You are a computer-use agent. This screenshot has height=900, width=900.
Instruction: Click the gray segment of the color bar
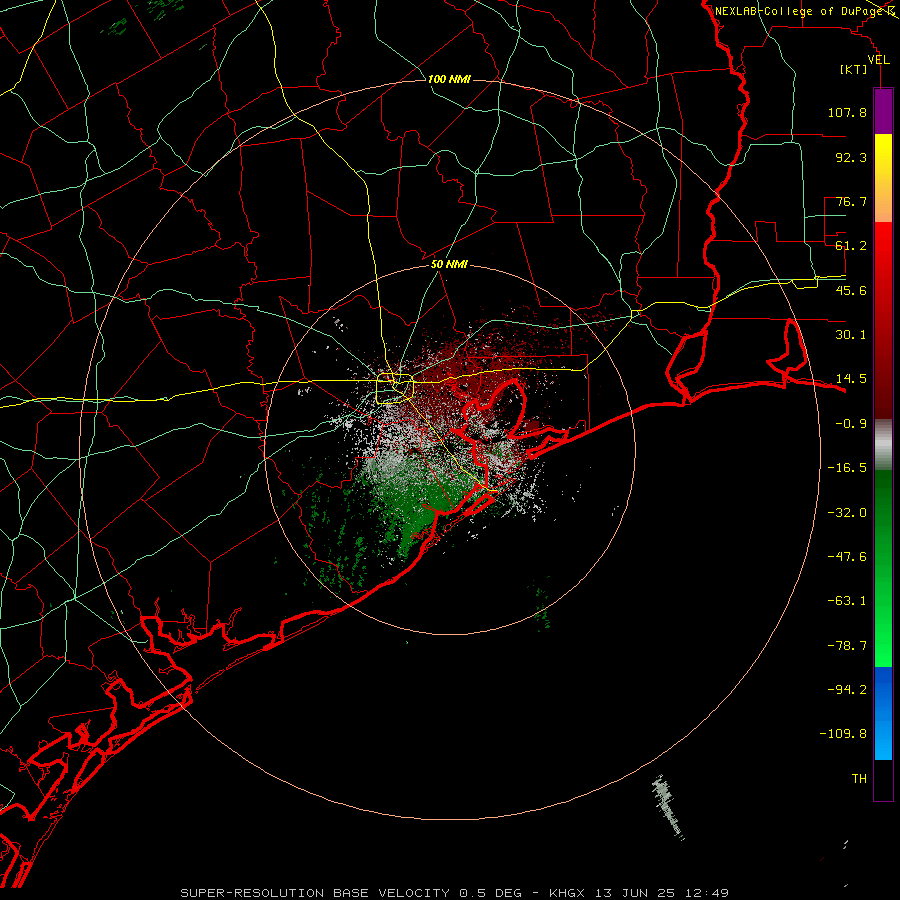[883, 444]
